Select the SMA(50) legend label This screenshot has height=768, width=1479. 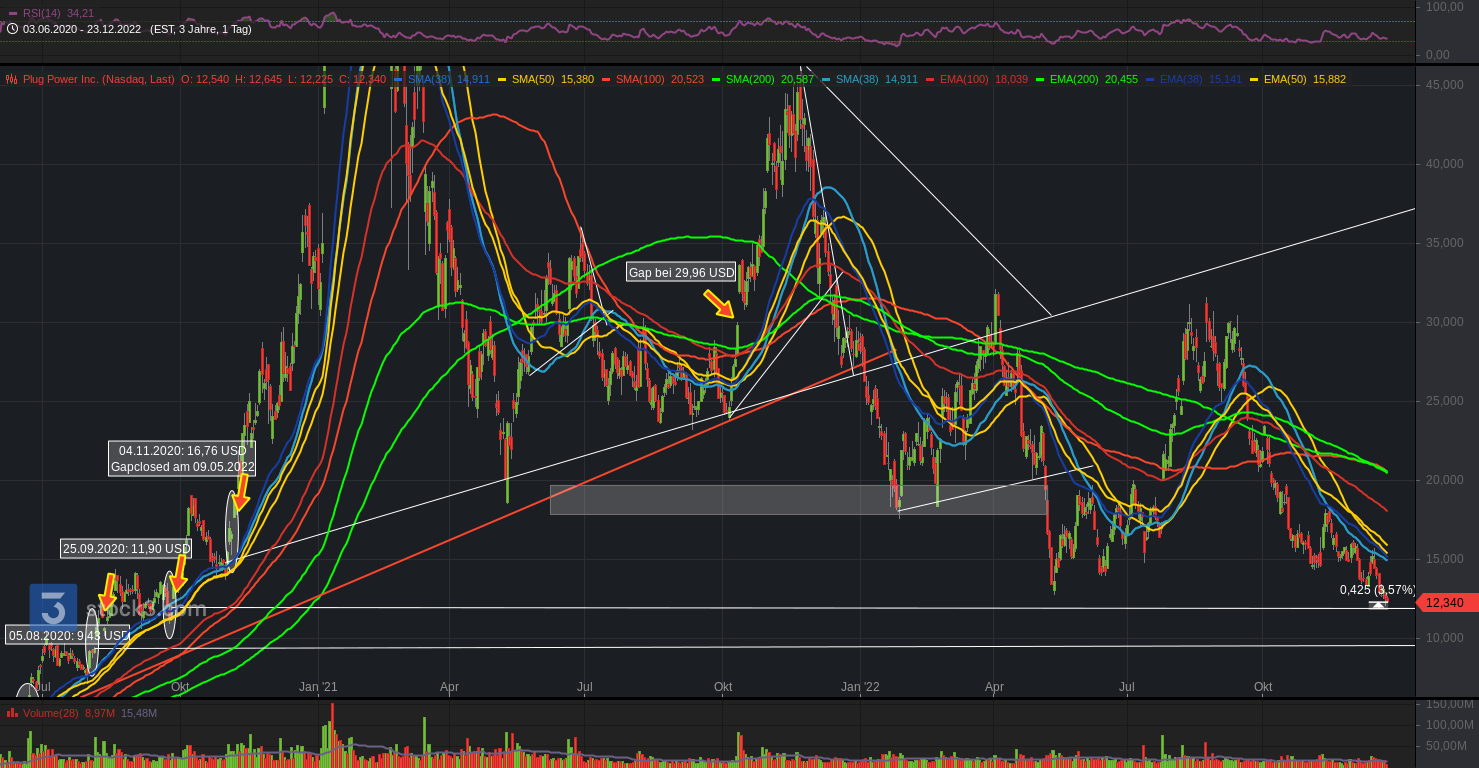tap(533, 79)
